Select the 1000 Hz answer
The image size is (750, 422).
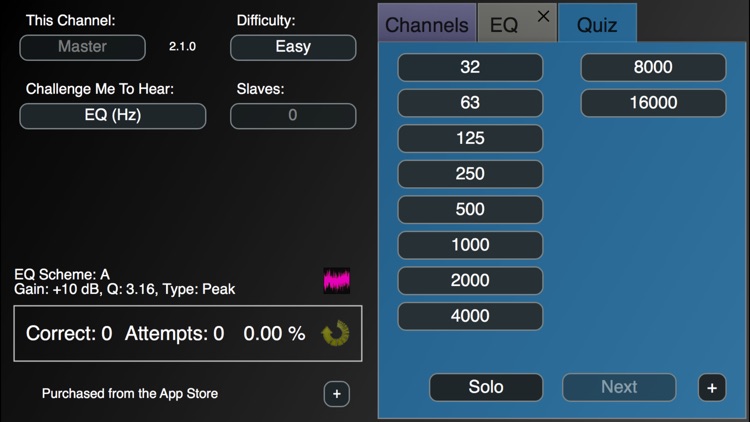tap(470, 245)
